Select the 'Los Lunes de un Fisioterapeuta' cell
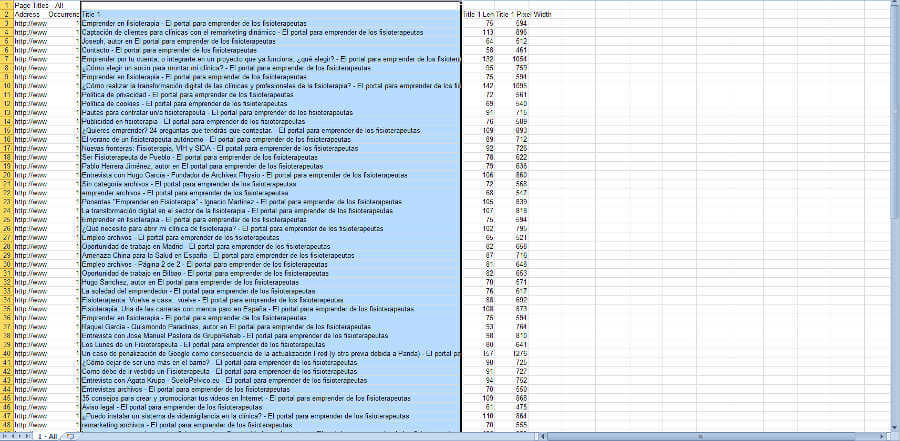Image resolution: width=900 pixels, height=441 pixels. [x=270, y=345]
